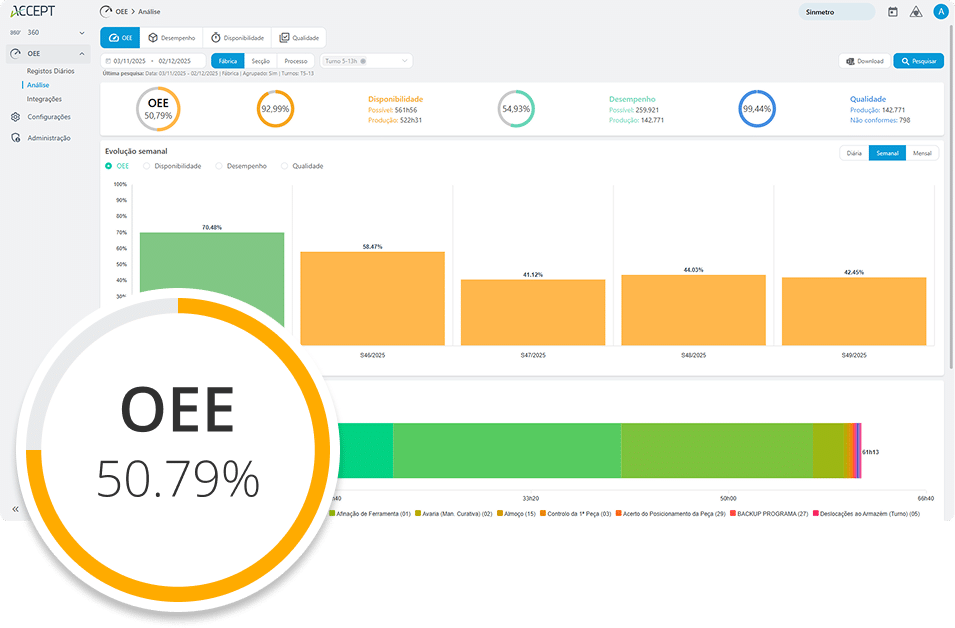This screenshot has height=628, width=955.
Task: Collapse sidebar with double-chevron icon
Action: [15, 509]
